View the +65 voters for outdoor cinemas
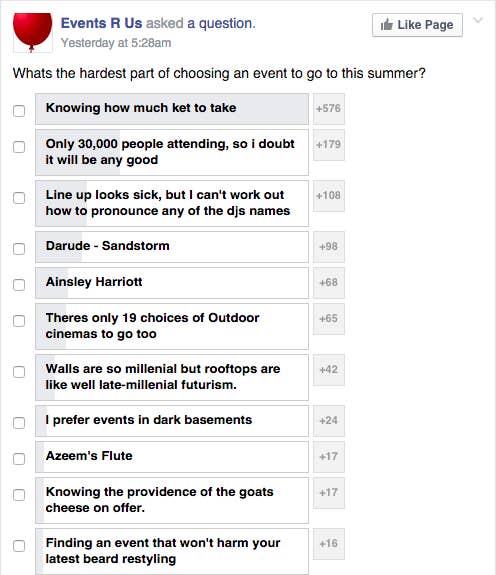This screenshot has width=496, height=575. click(x=329, y=319)
